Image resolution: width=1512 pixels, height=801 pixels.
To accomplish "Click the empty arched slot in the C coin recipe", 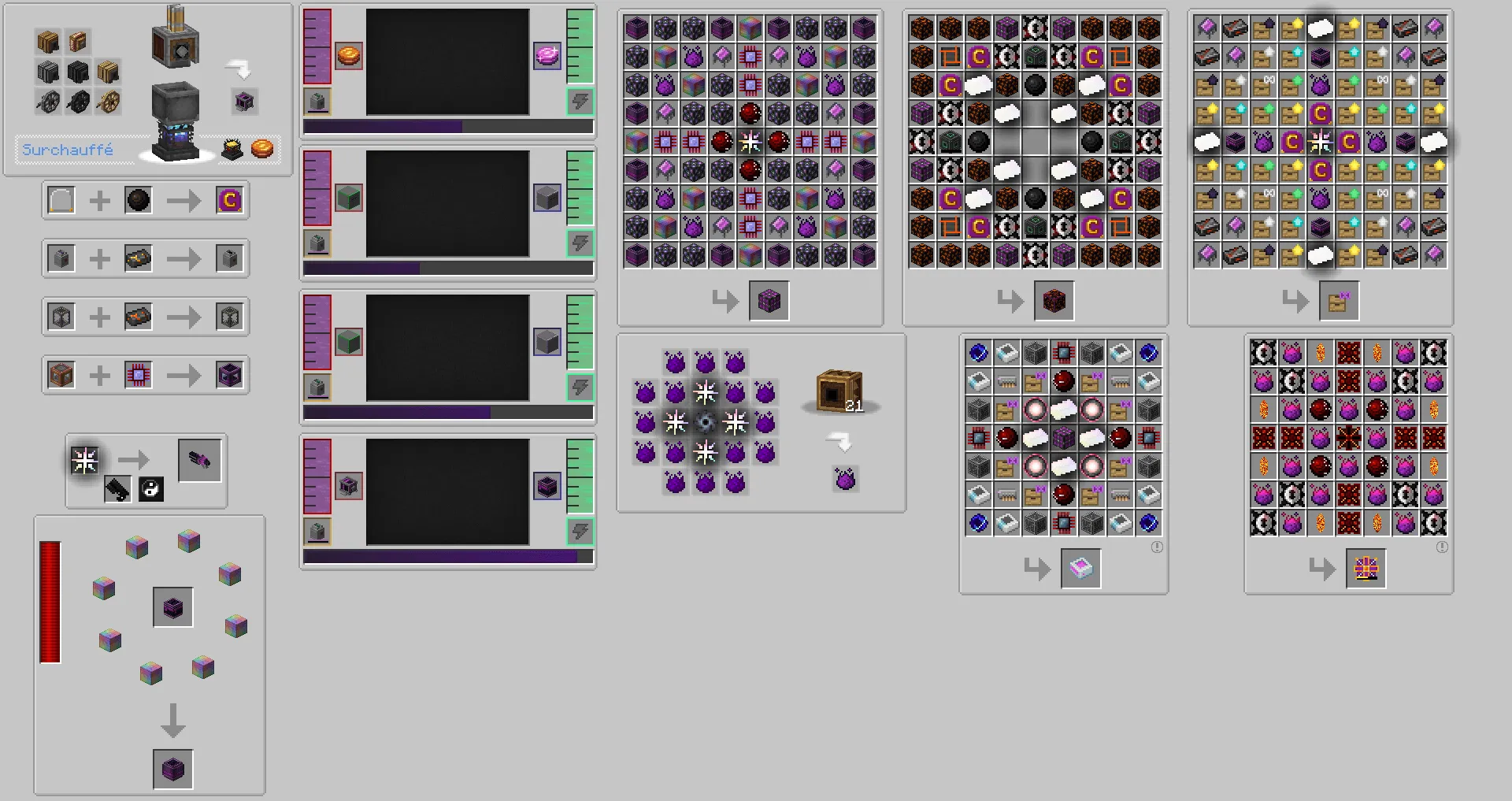I will 61,200.
